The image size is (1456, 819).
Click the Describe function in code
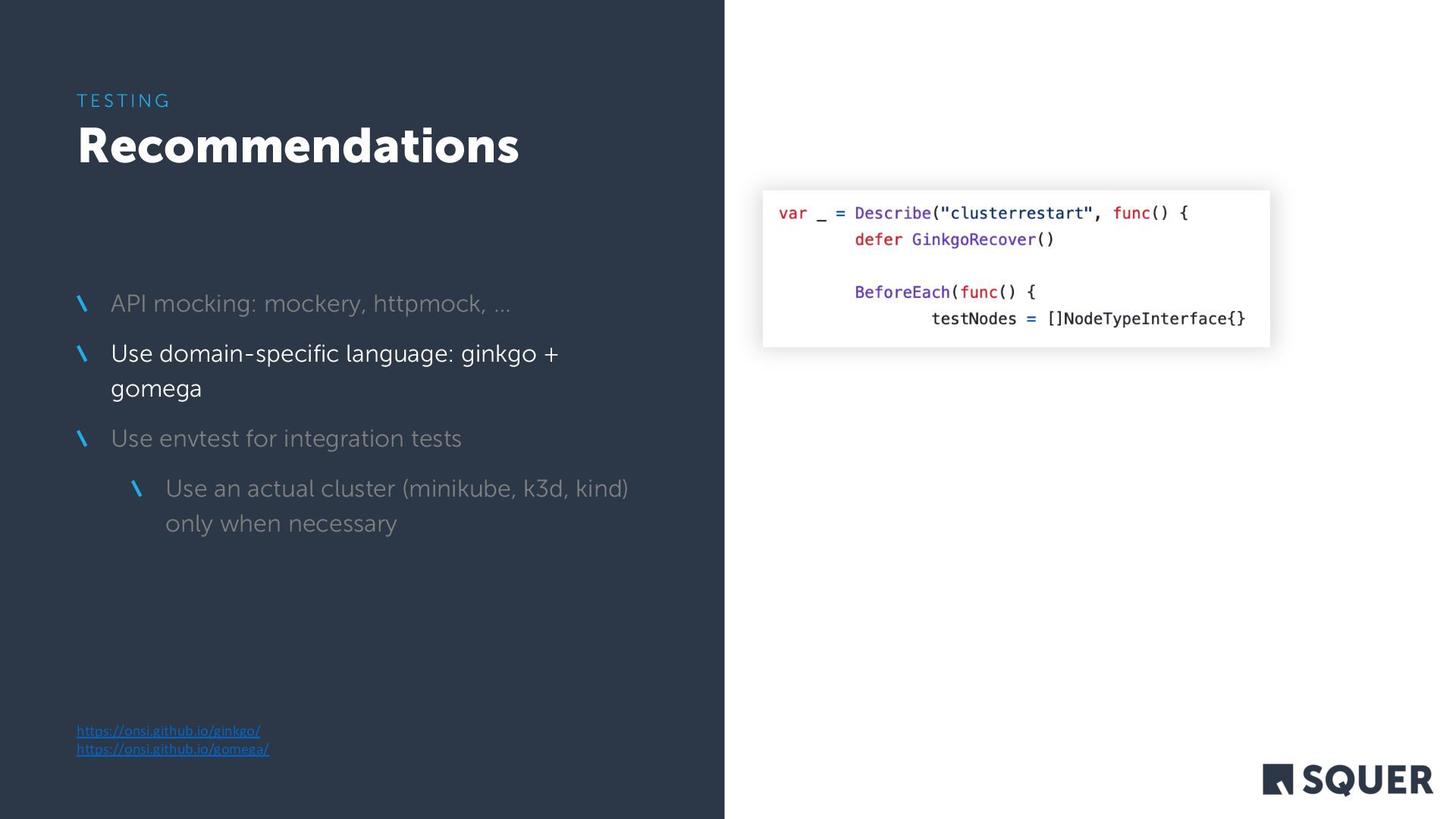[x=892, y=213]
